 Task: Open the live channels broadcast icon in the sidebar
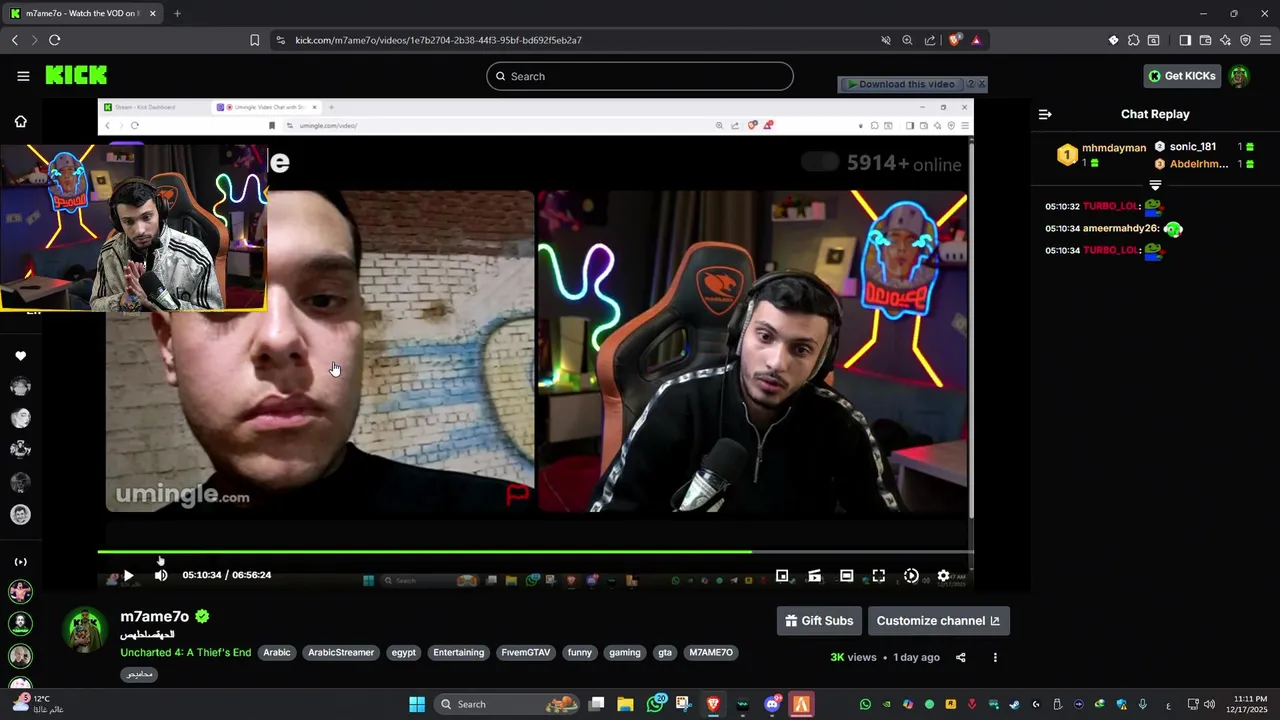[x=20, y=562]
